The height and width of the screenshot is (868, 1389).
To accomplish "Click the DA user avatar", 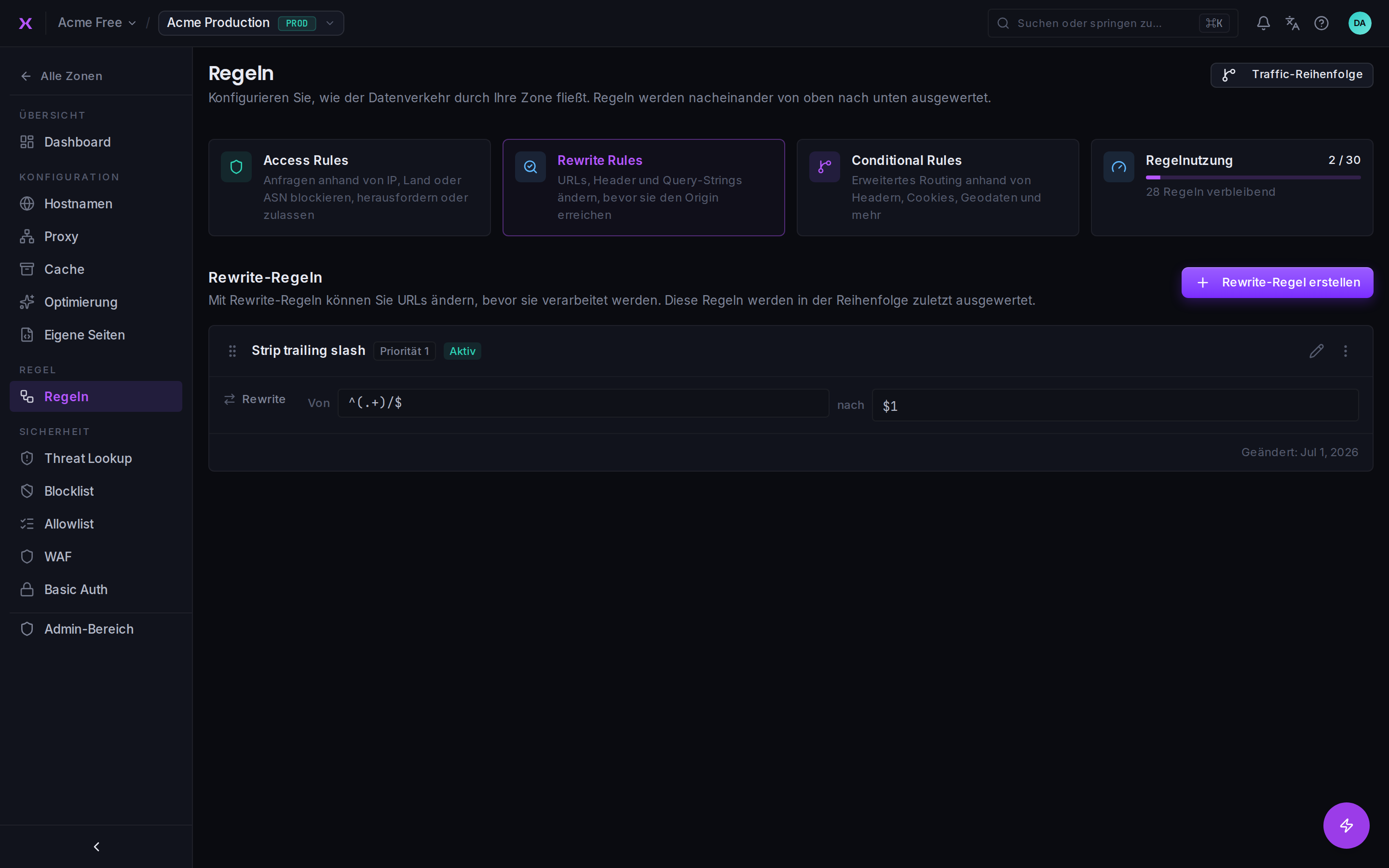I will click(1359, 23).
